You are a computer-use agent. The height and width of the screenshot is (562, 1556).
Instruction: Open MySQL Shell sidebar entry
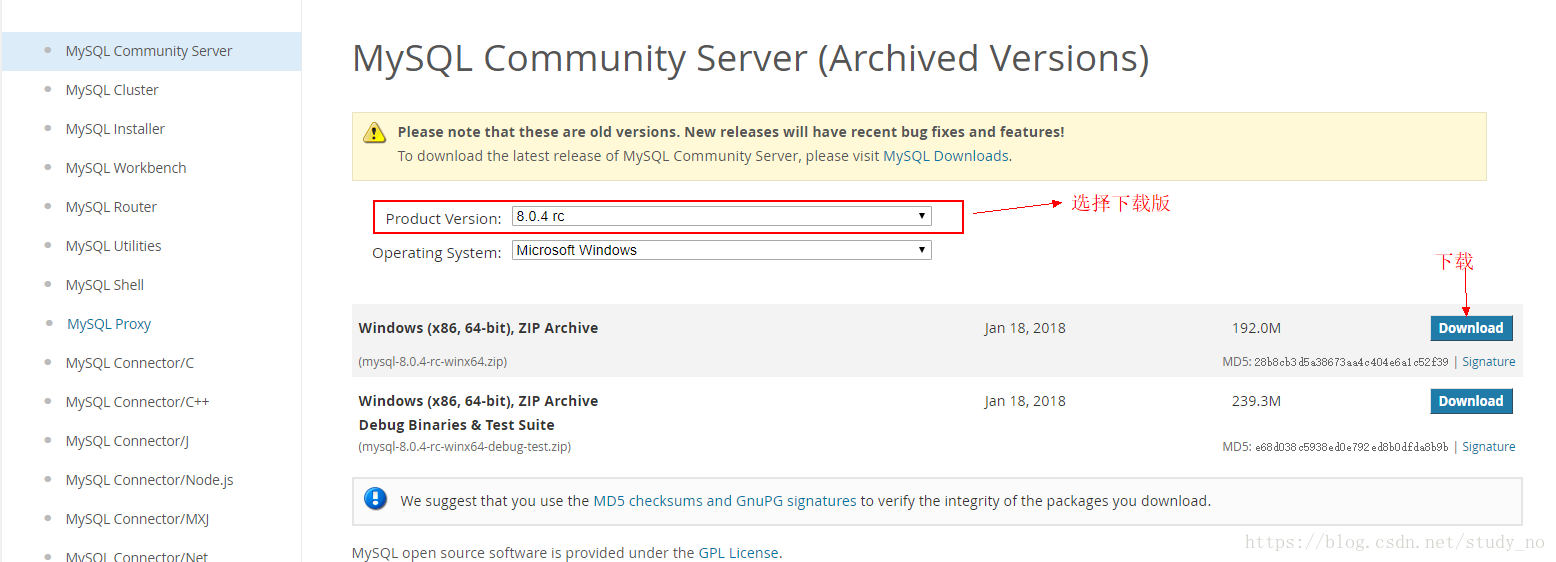point(105,285)
